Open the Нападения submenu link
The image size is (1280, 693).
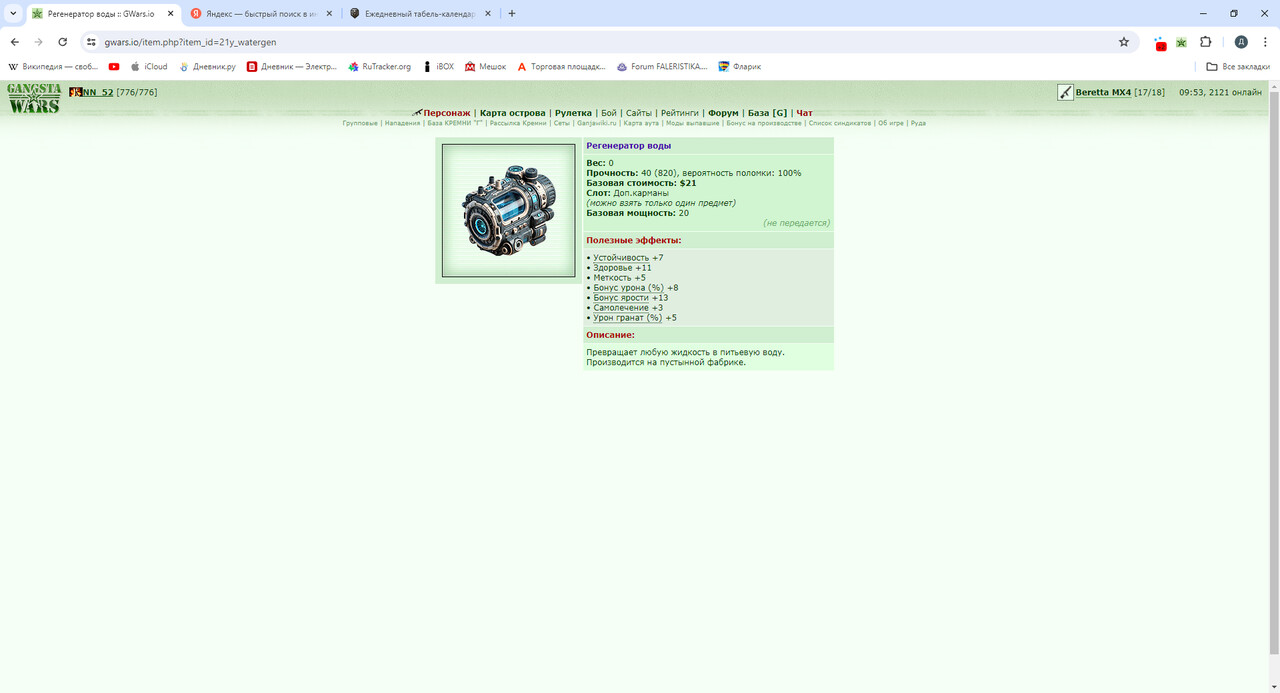[402, 123]
